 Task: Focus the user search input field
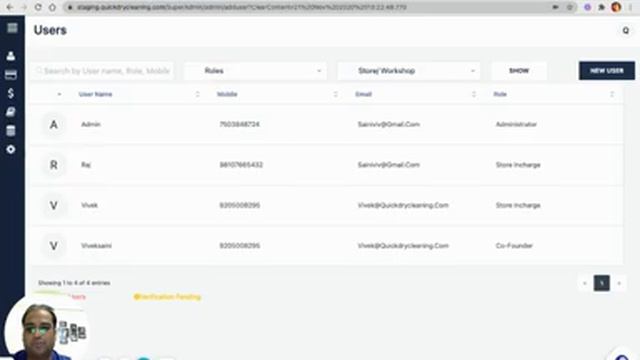(103, 71)
